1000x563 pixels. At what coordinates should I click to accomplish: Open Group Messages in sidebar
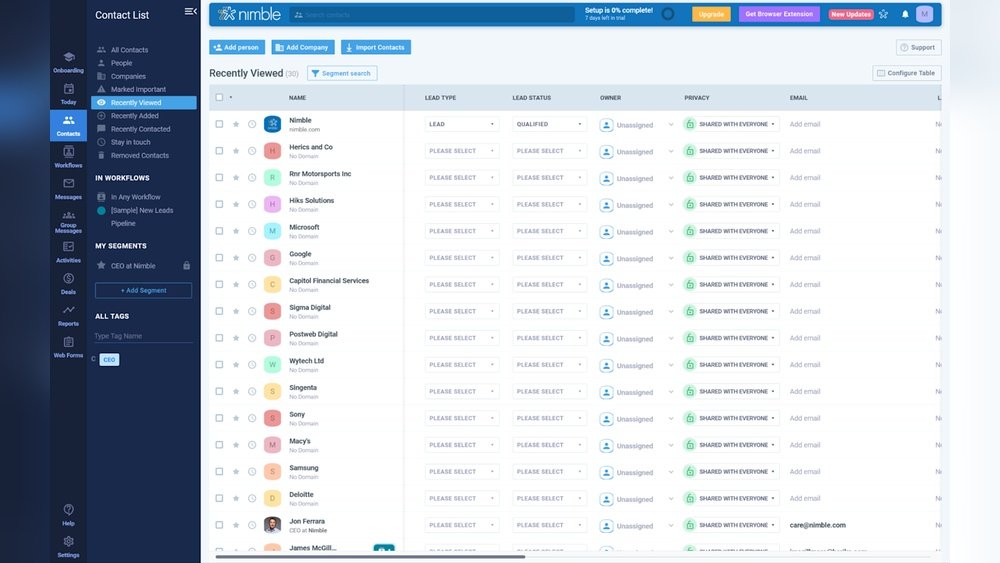point(68,220)
